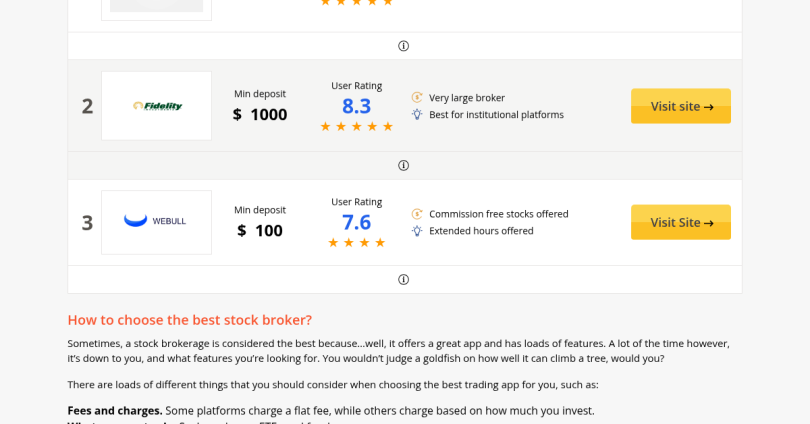
Task: Click the five-star rating under 8.3
Action: [x=356, y=127]
